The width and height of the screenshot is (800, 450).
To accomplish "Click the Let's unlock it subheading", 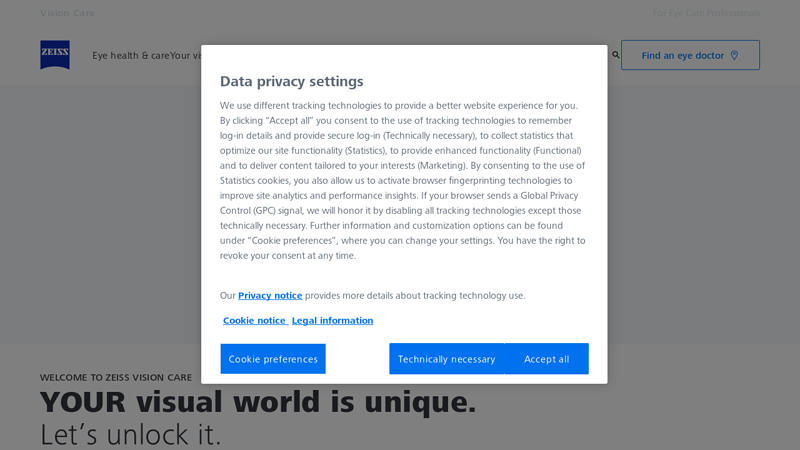I will pos(131,435).
